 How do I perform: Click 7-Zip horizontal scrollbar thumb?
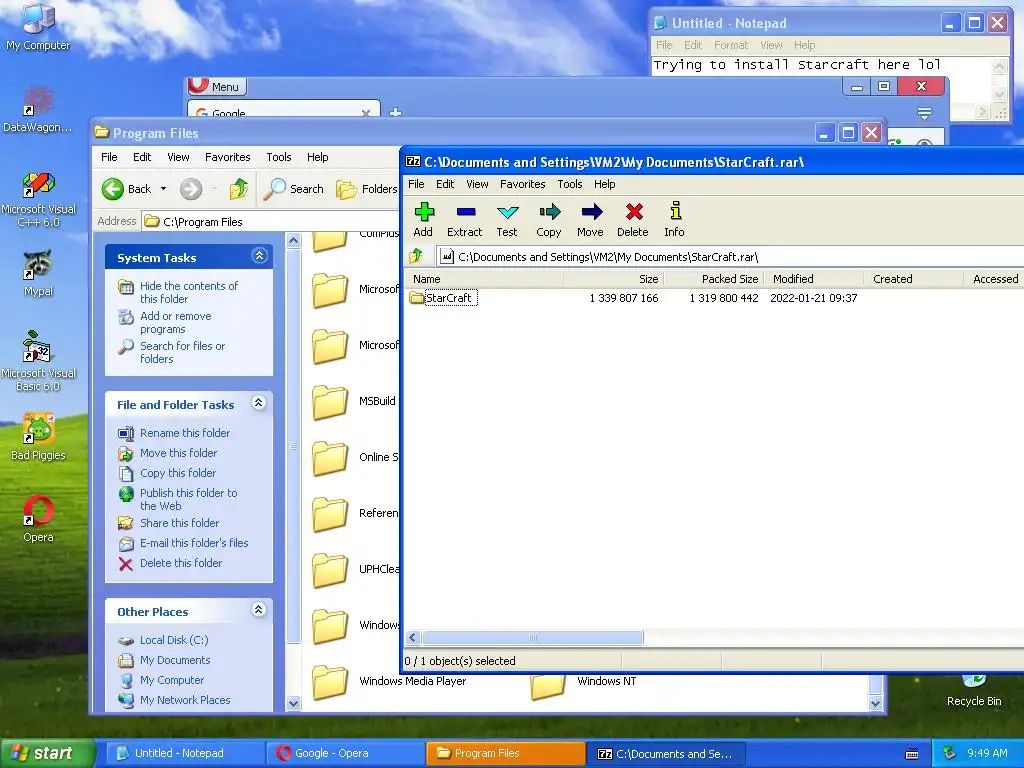click(x=532, y=637)
